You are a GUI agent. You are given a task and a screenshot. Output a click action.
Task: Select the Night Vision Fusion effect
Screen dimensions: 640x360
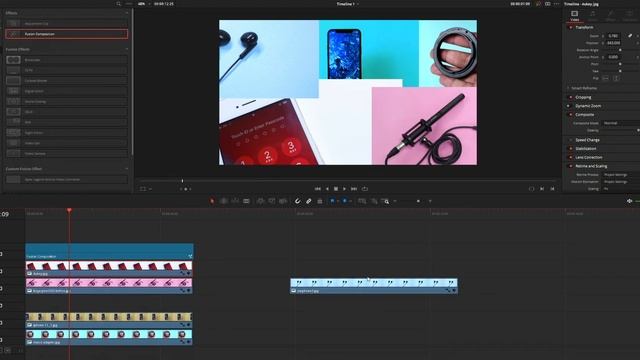tap(67, 133)
